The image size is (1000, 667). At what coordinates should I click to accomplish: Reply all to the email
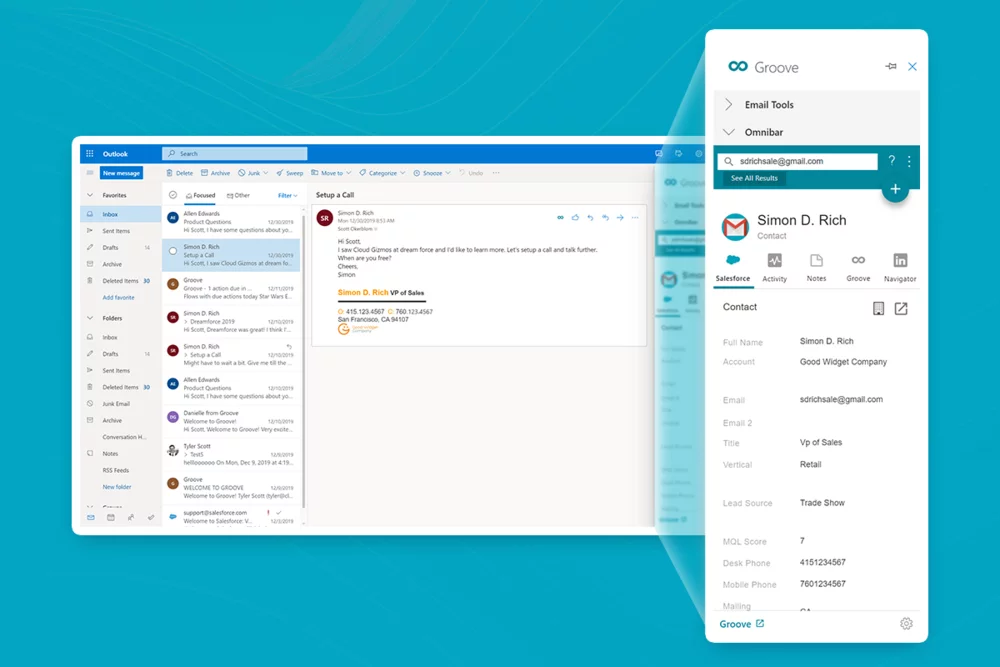point(605,217)
